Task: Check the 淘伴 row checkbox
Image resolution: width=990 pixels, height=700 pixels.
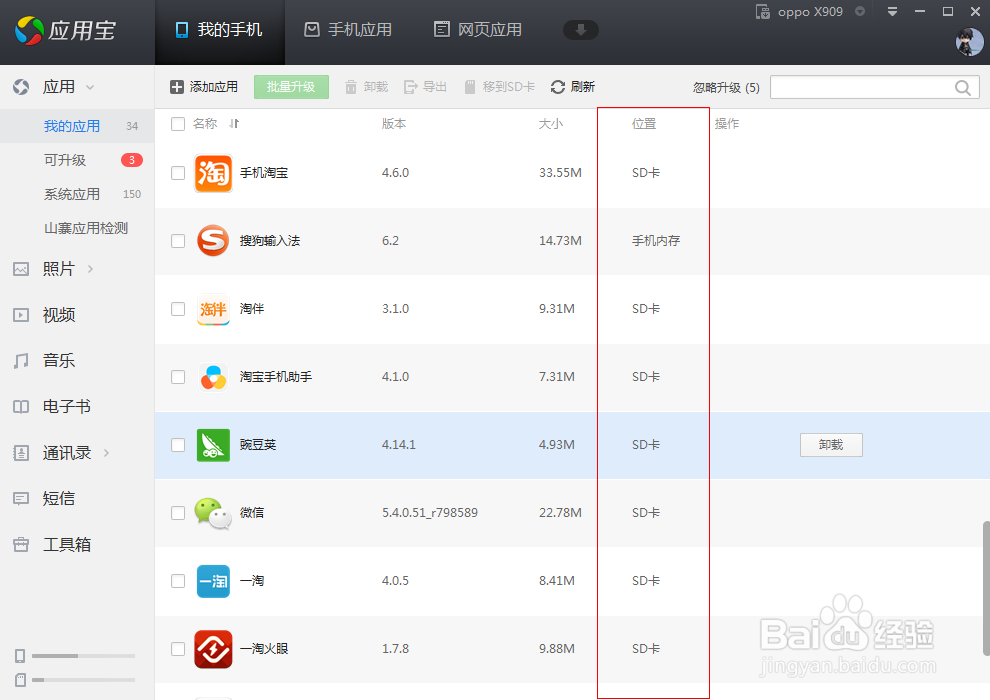Action: [178, 309]
